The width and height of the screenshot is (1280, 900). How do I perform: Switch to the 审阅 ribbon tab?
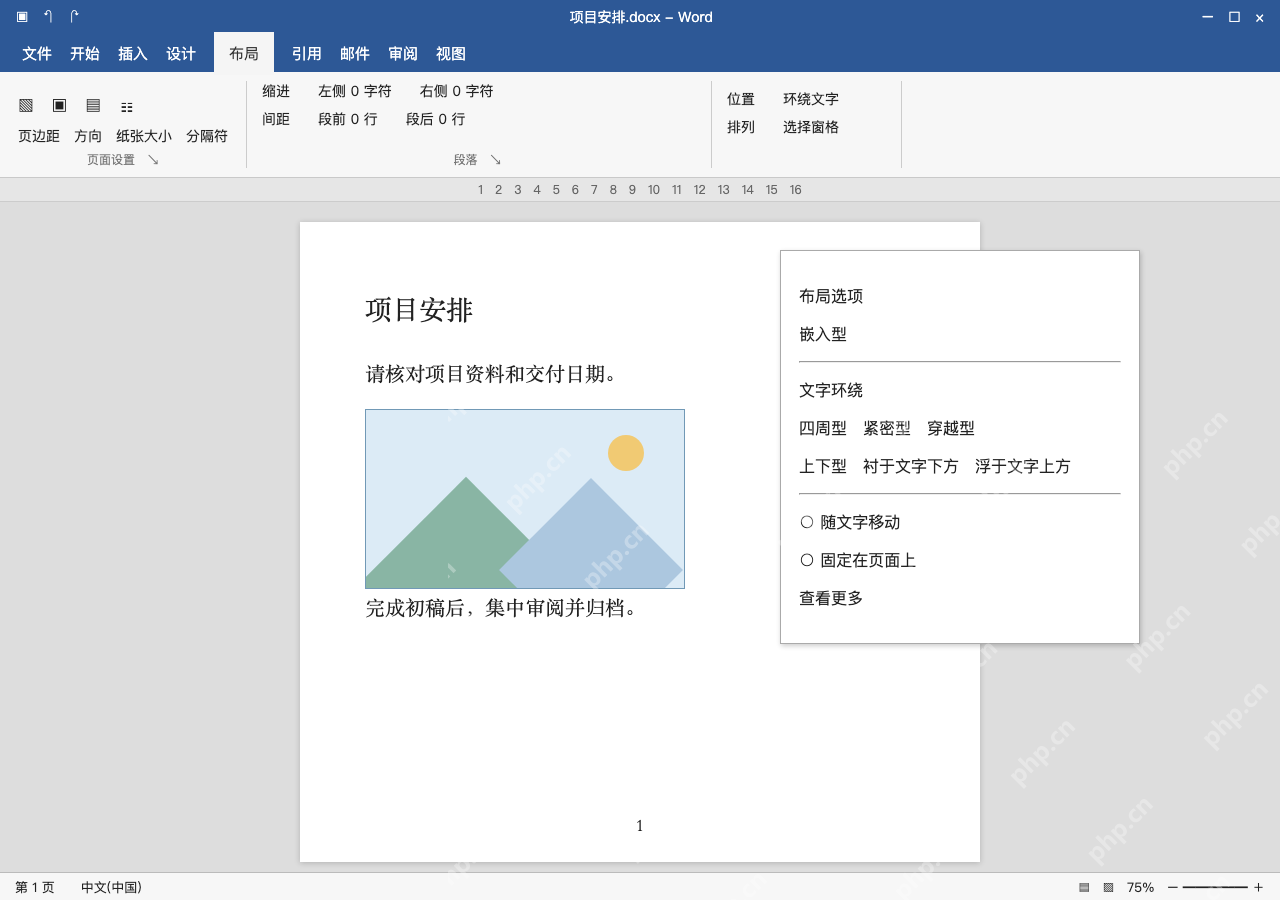tap(403, 54)
